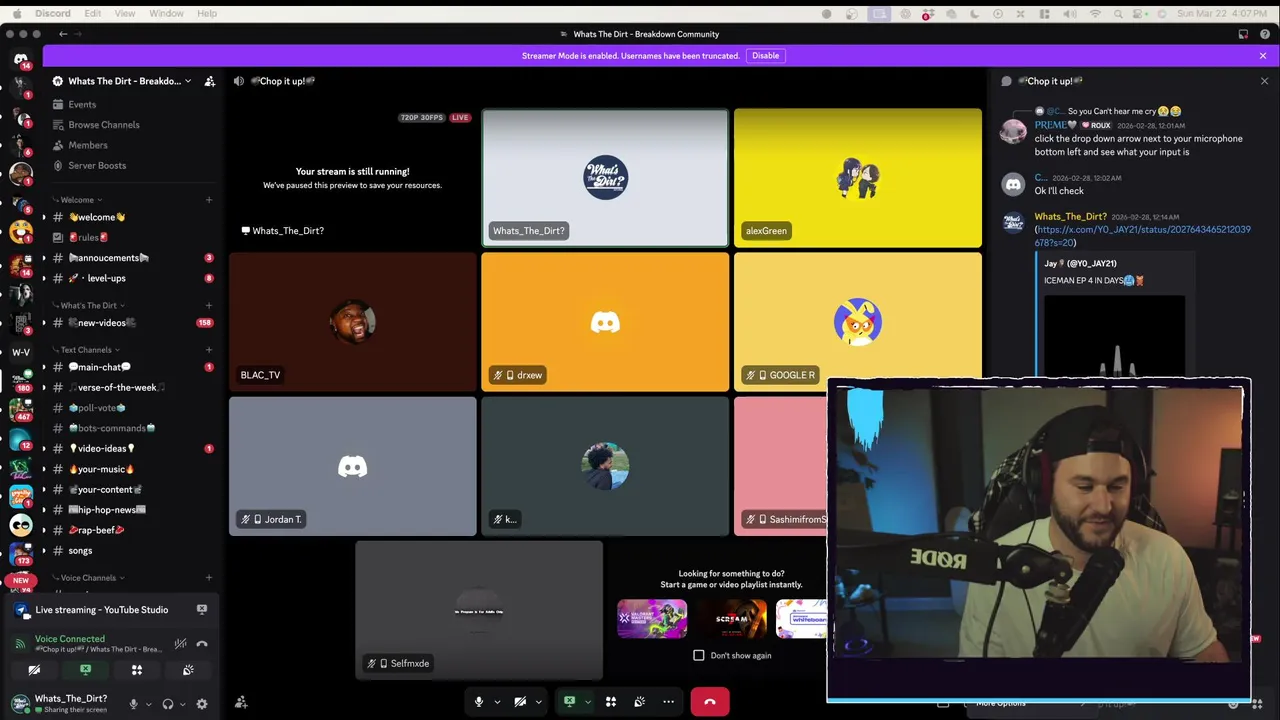The height and width of the screenshot is (720, 1280).
Task: Collapse the Text Channels category
Action: tap(86, 350)
